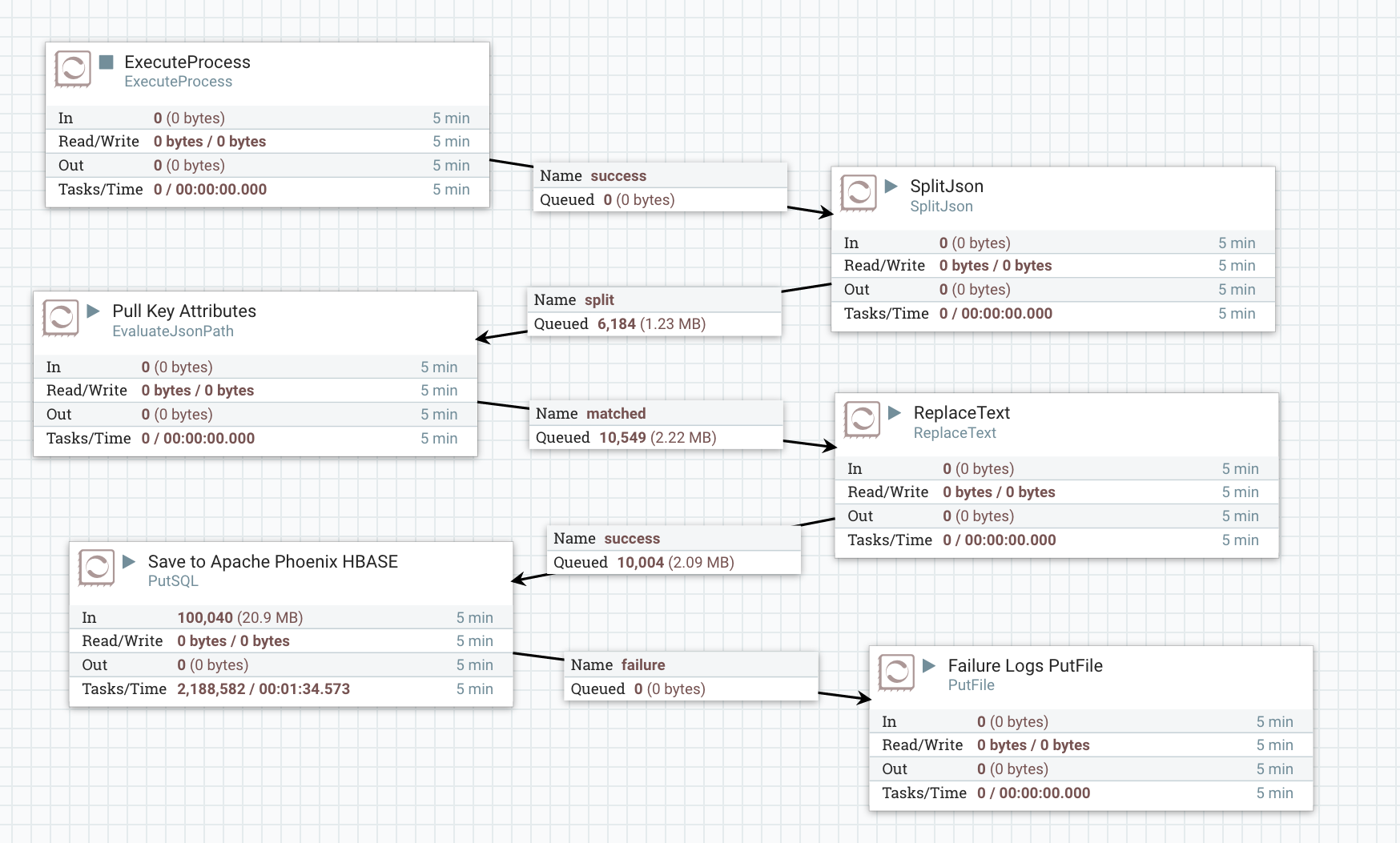Select the success connection from ExecuteProcess
The height and width of the screenshot is (843, 1400).
(x=660, y=188)
